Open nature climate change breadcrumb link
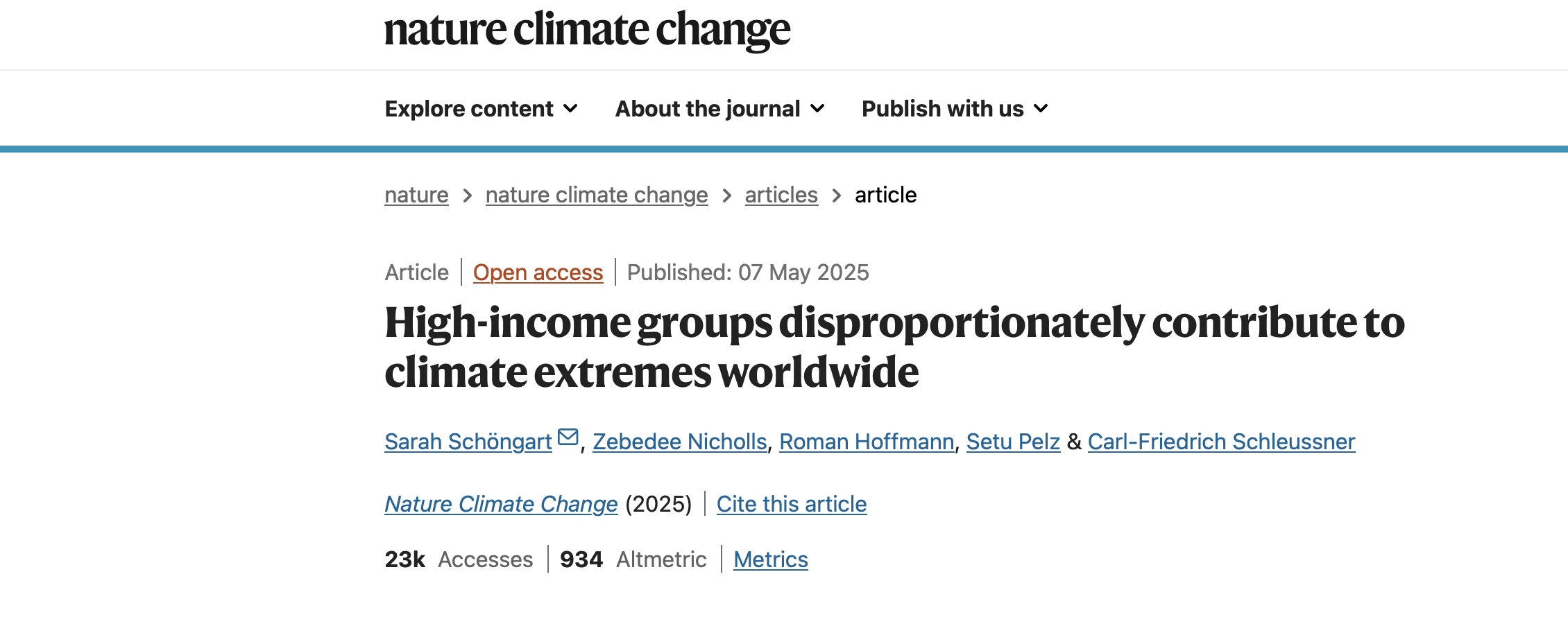The image size is (1568, 624). tap(597, 195)
